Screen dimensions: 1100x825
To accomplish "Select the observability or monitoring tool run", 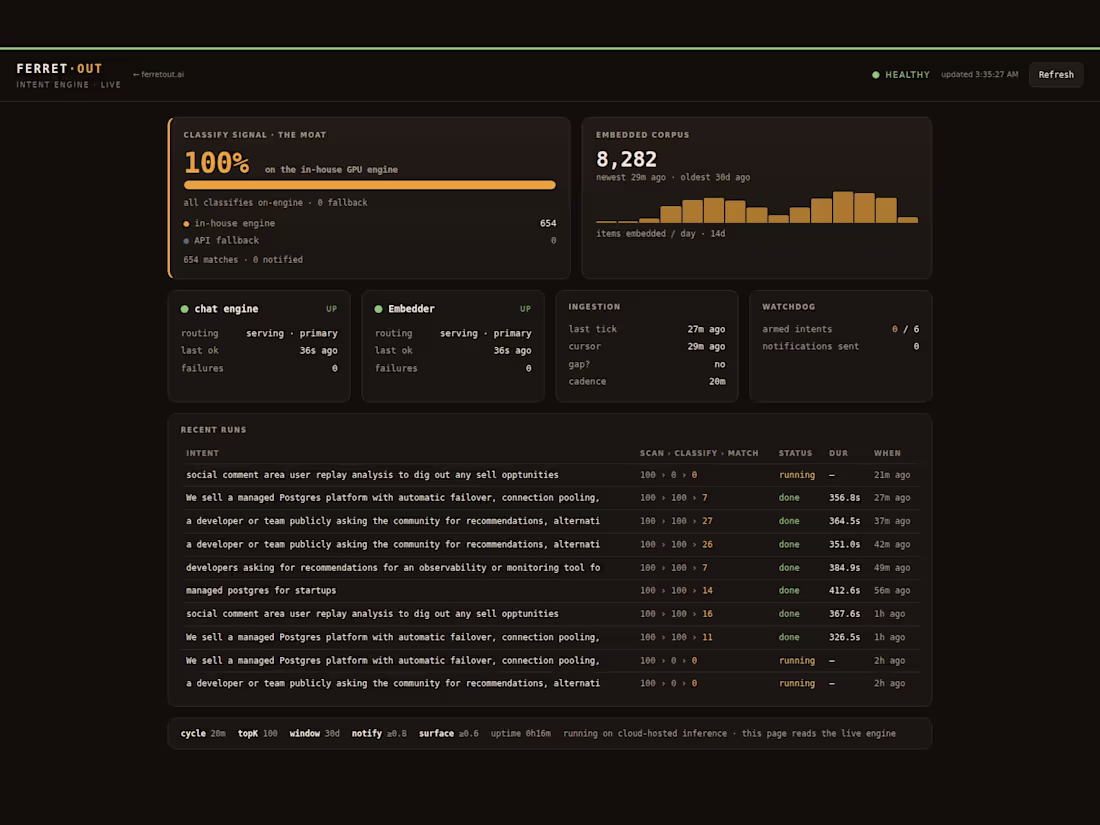I will [x=550, y=568].
